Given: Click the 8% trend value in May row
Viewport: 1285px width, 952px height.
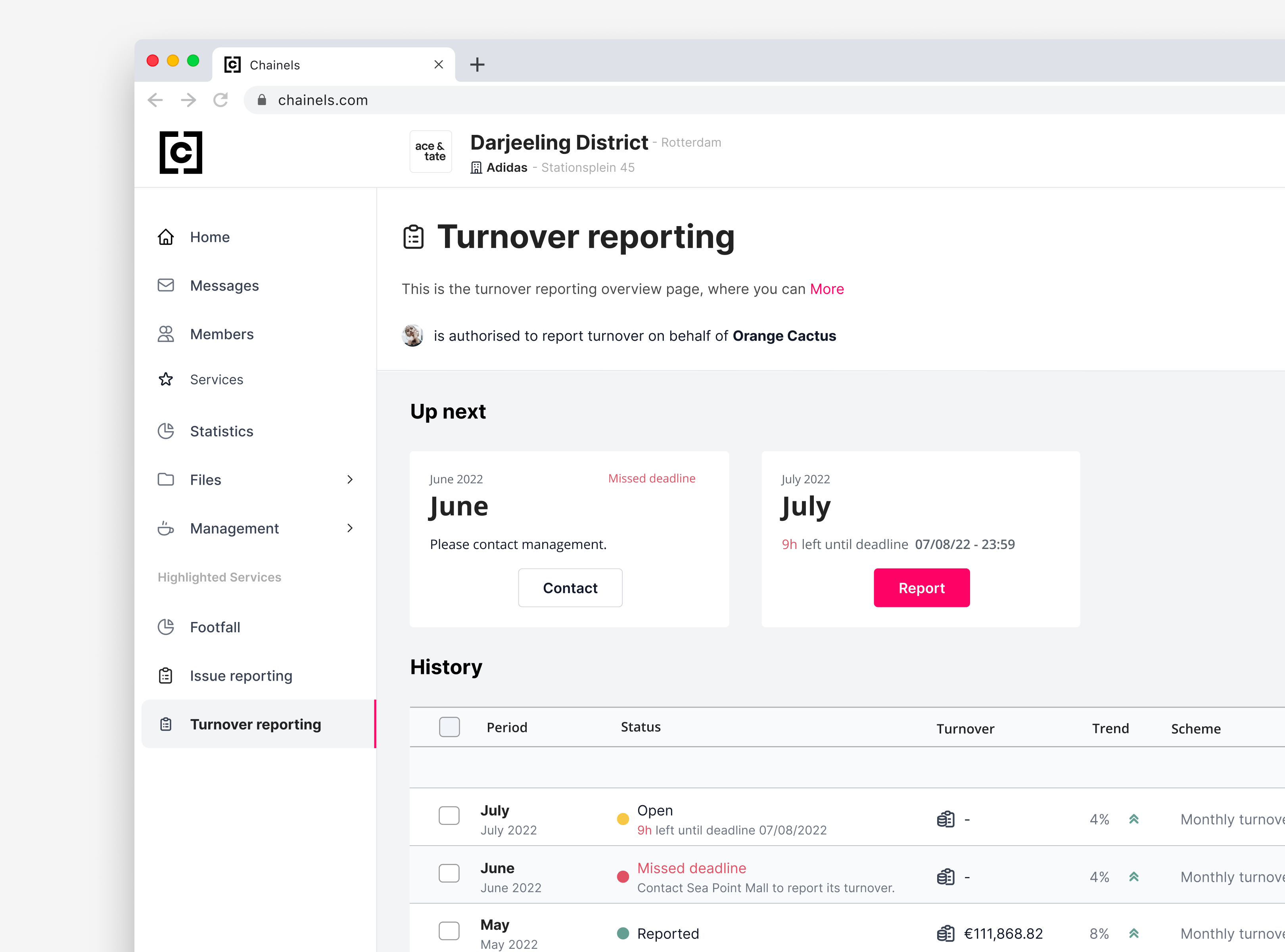Looking at the screenshot, I should (x=1099, y=934).
